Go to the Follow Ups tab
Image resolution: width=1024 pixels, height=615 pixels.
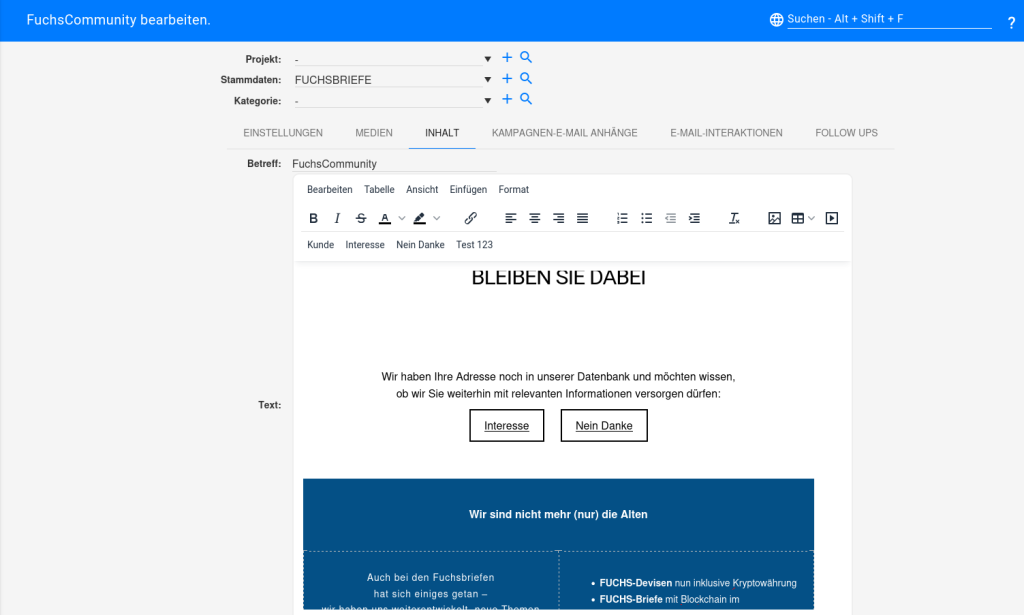point(846,133)
